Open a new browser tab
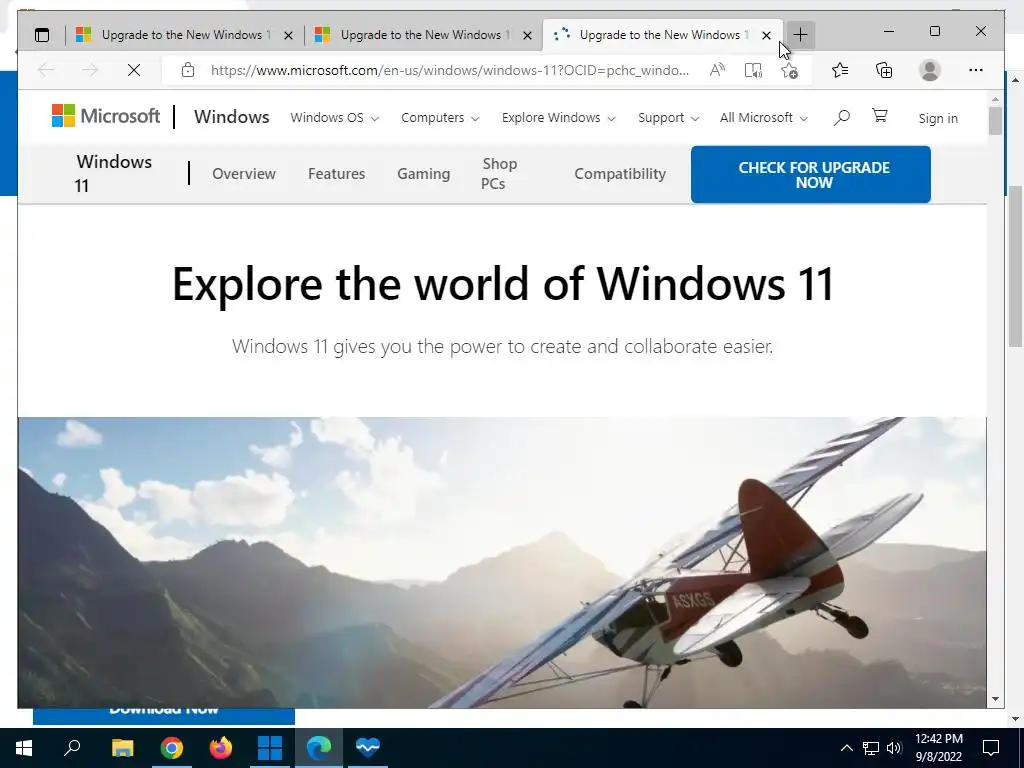1024x768 pixels. coord(801,35)
